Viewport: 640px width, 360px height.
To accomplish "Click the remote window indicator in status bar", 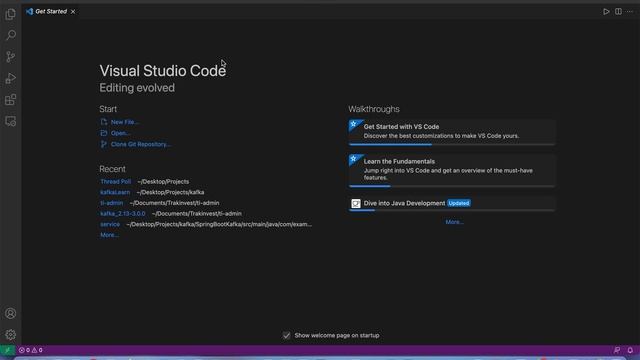I will pyautogui.click(x=7, y=350).
